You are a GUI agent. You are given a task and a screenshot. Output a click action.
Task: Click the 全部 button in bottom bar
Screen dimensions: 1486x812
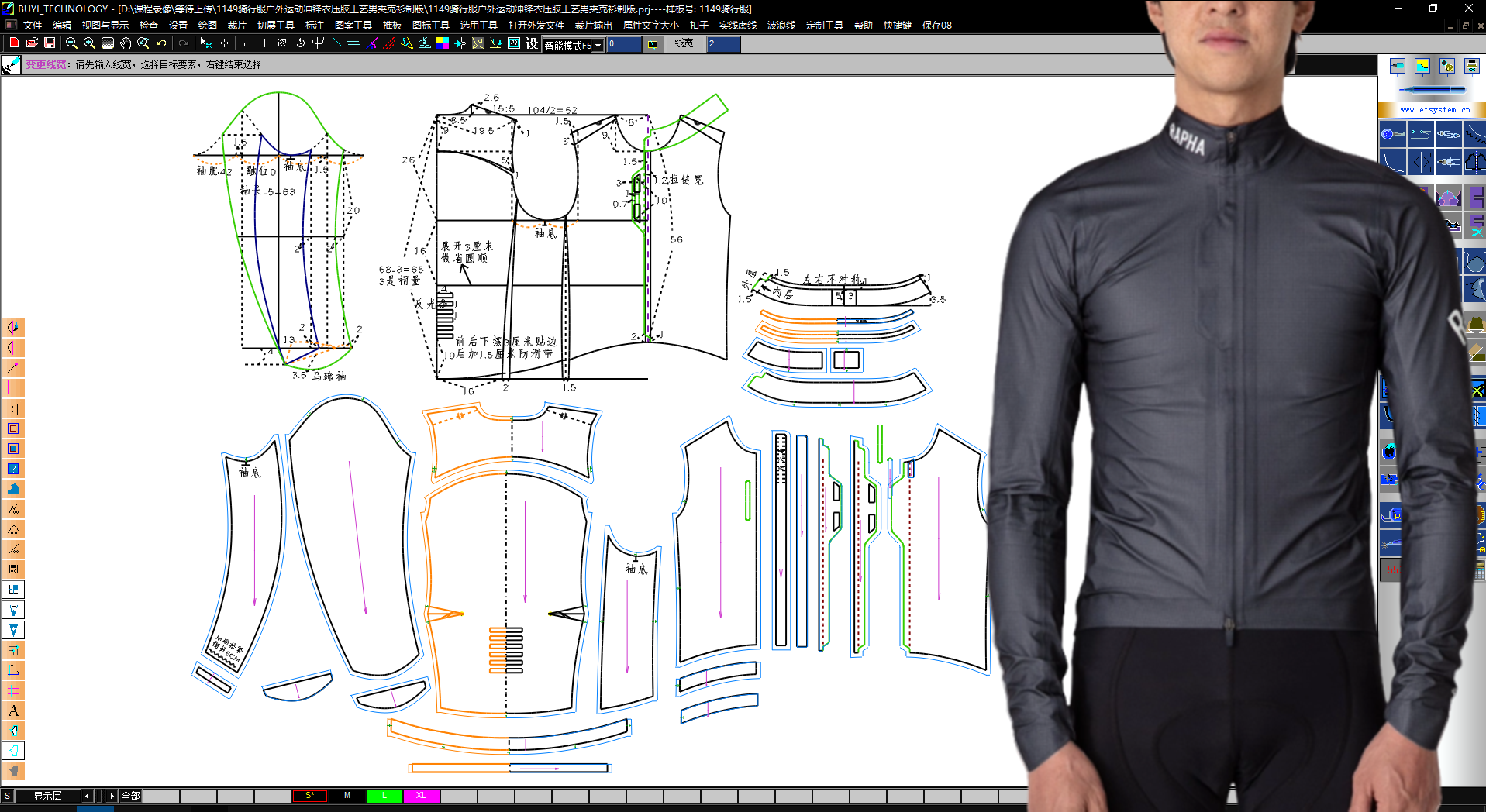(130, 796)
